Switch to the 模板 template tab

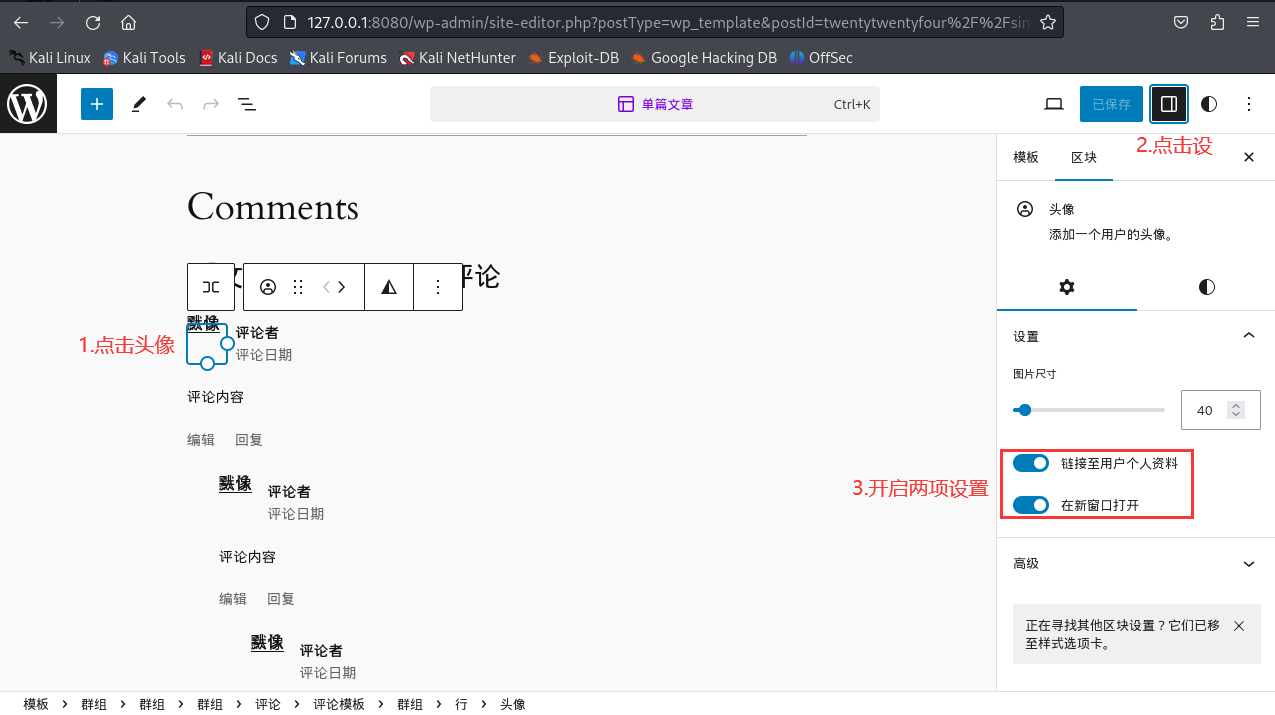[x=1026, y=157]
